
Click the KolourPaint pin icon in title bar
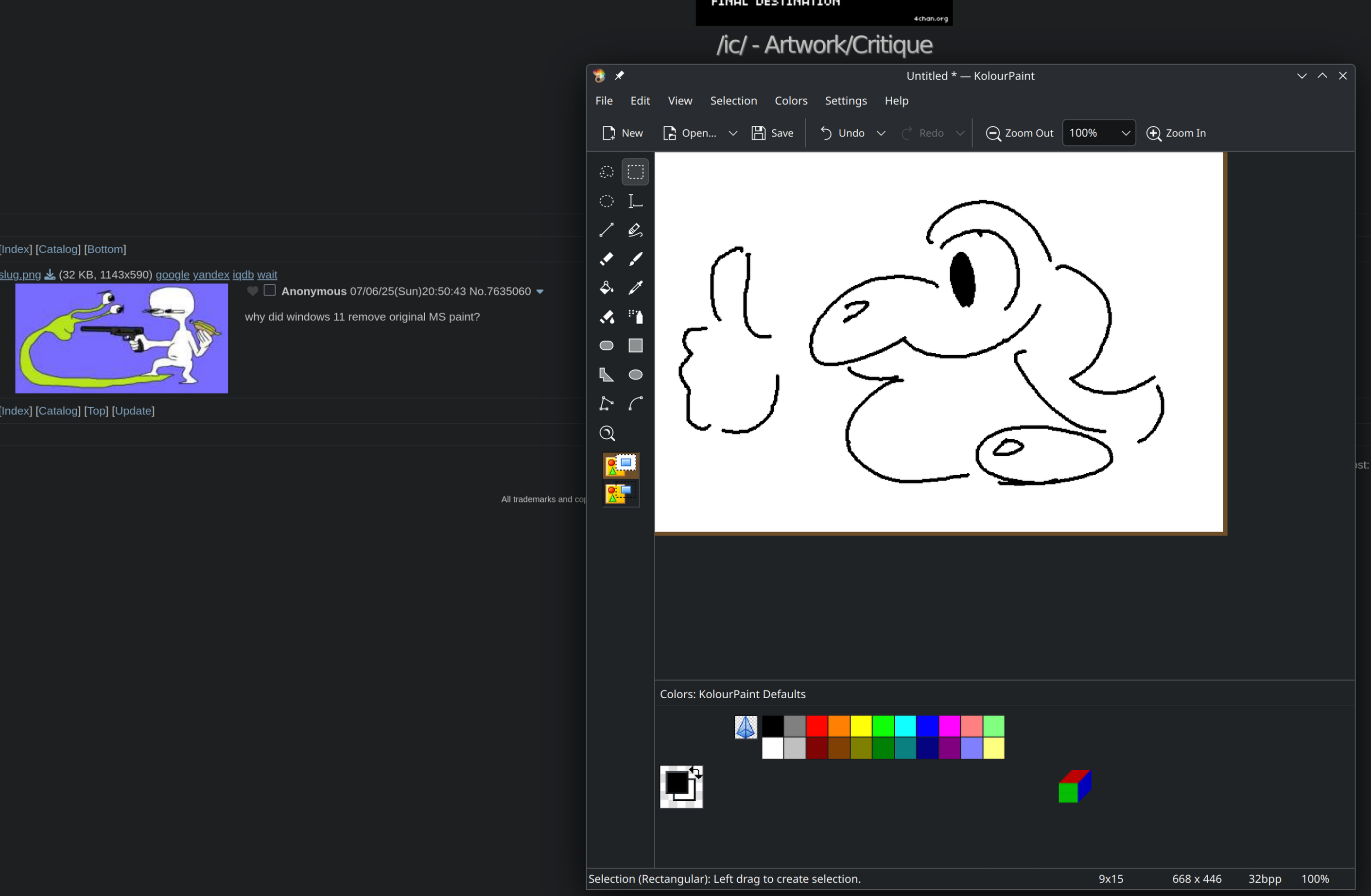[x=619, y=75]
